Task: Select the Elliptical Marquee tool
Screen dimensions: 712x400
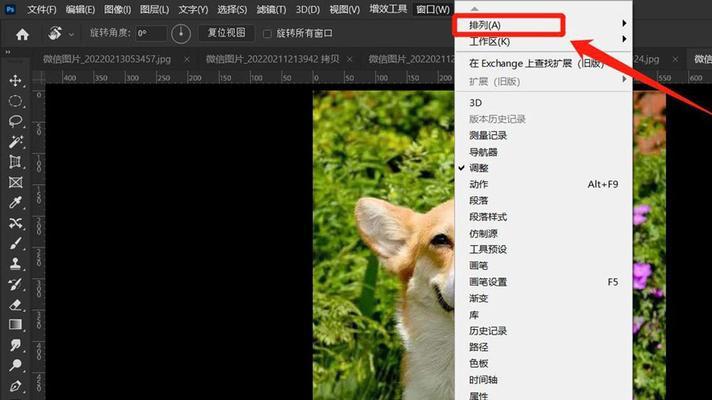Action: pos(15,101)
